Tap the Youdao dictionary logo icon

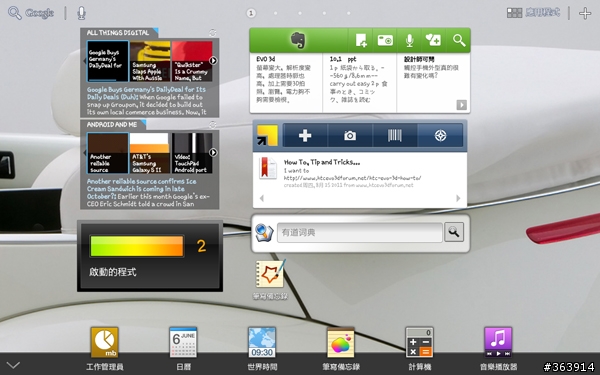coord(264,232)
